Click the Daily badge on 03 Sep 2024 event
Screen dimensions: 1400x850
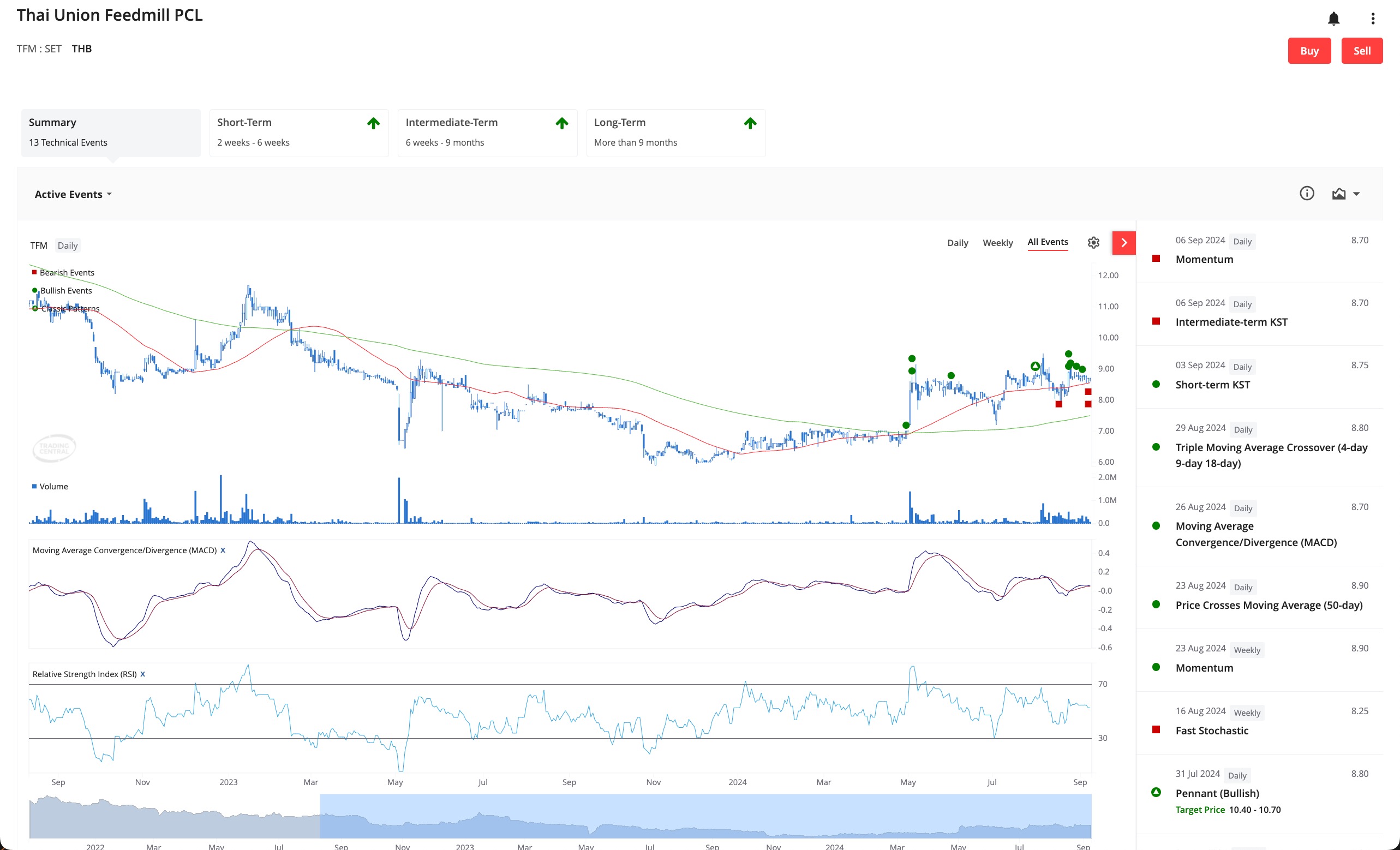click(1242, 367)
